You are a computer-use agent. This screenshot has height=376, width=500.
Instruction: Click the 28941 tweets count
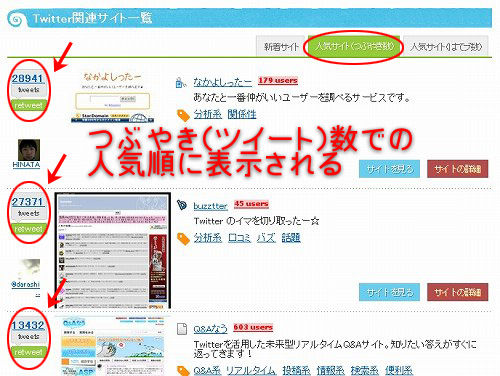point(28,79)
